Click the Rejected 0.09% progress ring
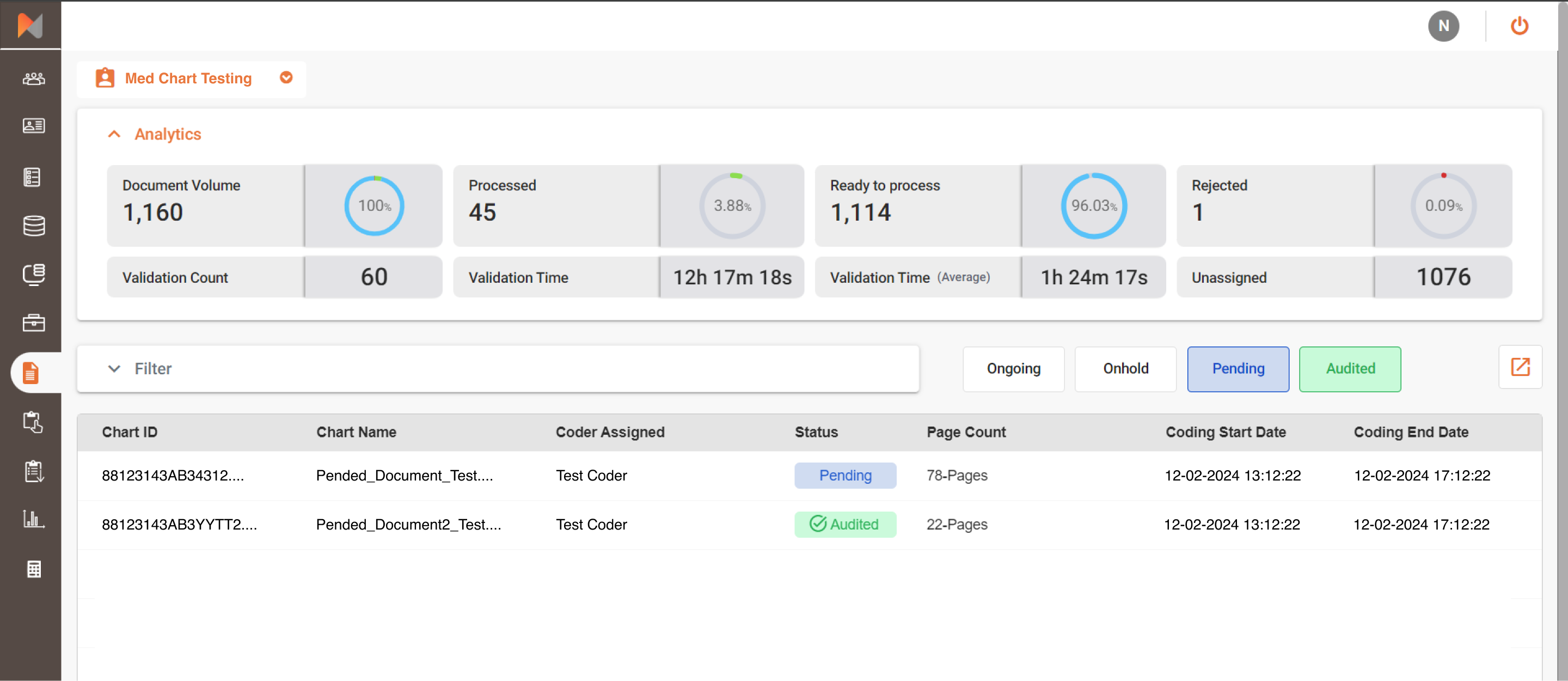The image size is (1568, 681). pos(1443,205)
